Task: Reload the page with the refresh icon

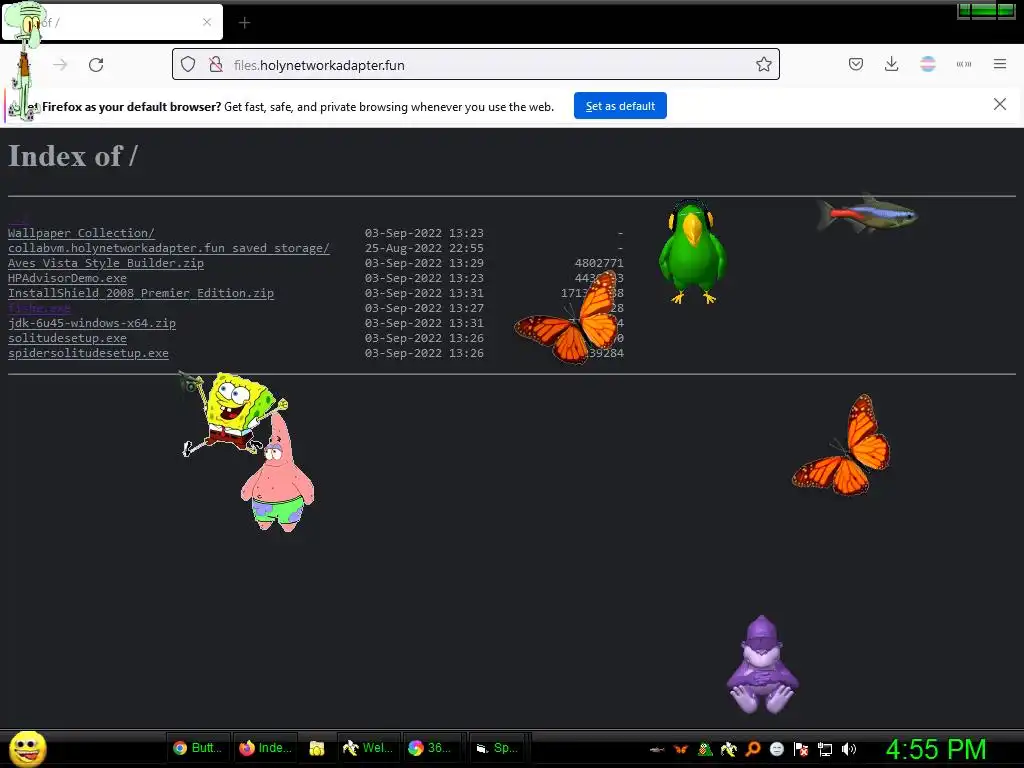Action: point(96,65)
